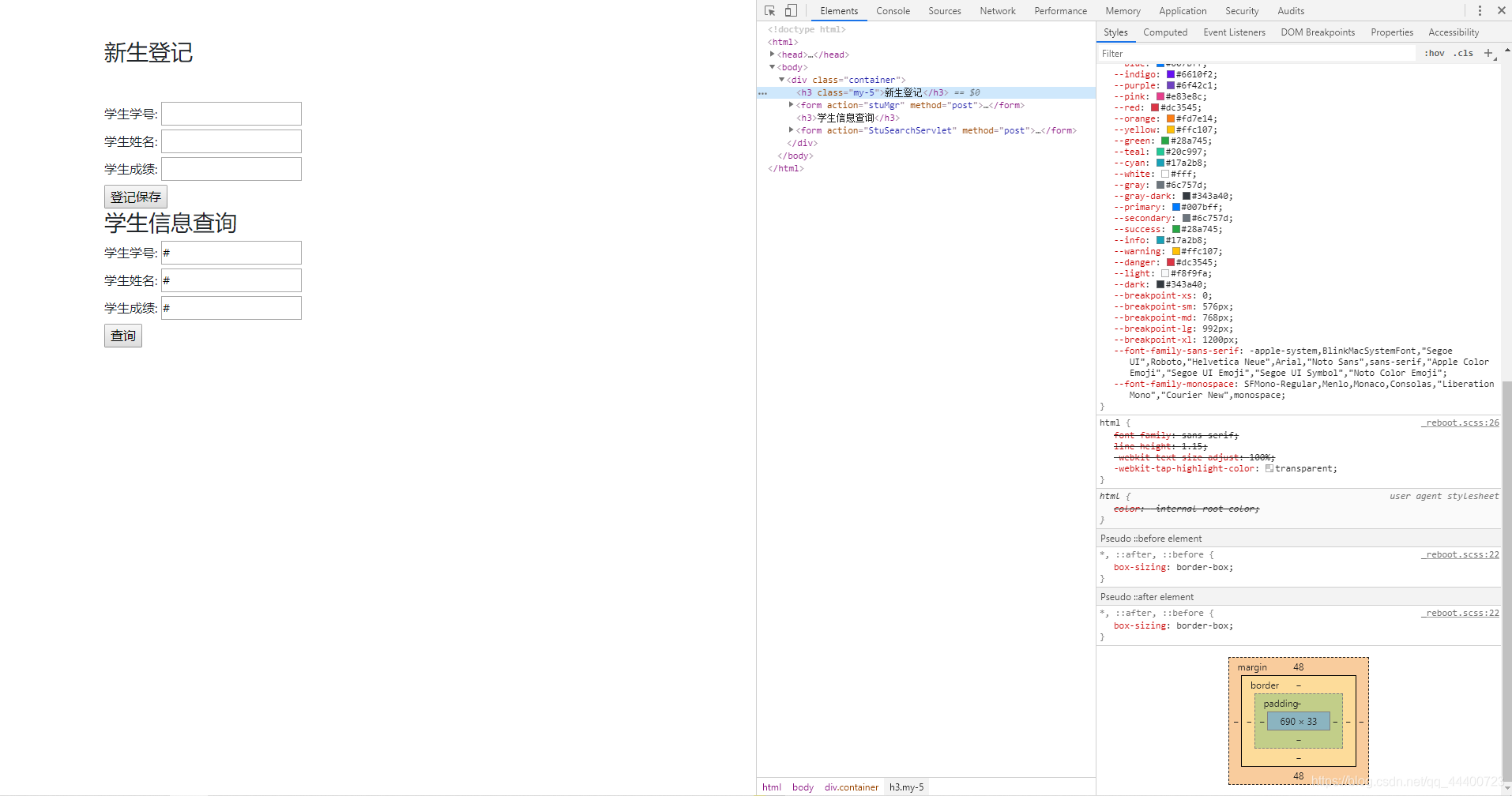Viewport: 1512px width, 796px height.
Task: Click the --teal color swatch
Action: pos(1160,152)
